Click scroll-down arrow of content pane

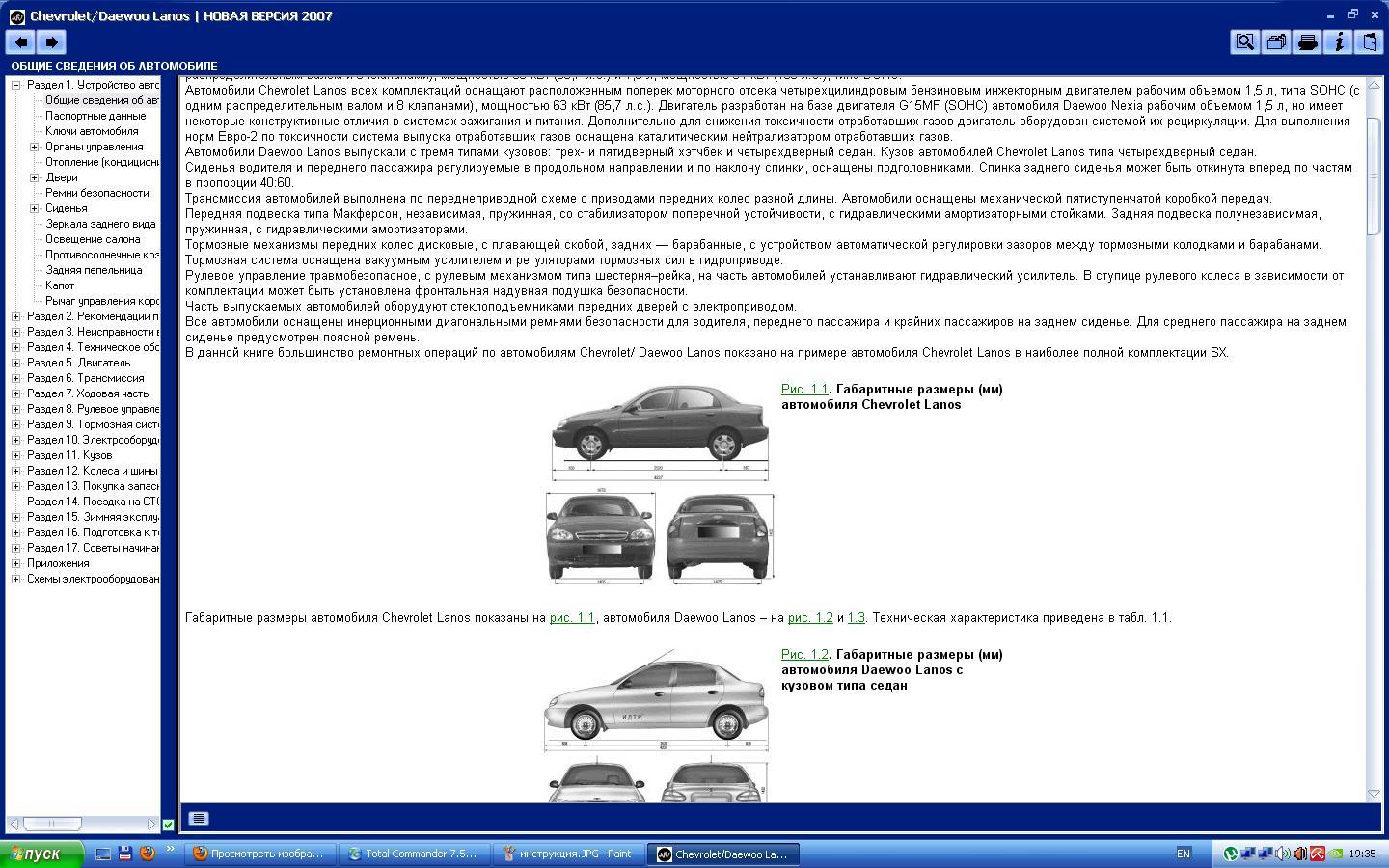point(1374,794)
